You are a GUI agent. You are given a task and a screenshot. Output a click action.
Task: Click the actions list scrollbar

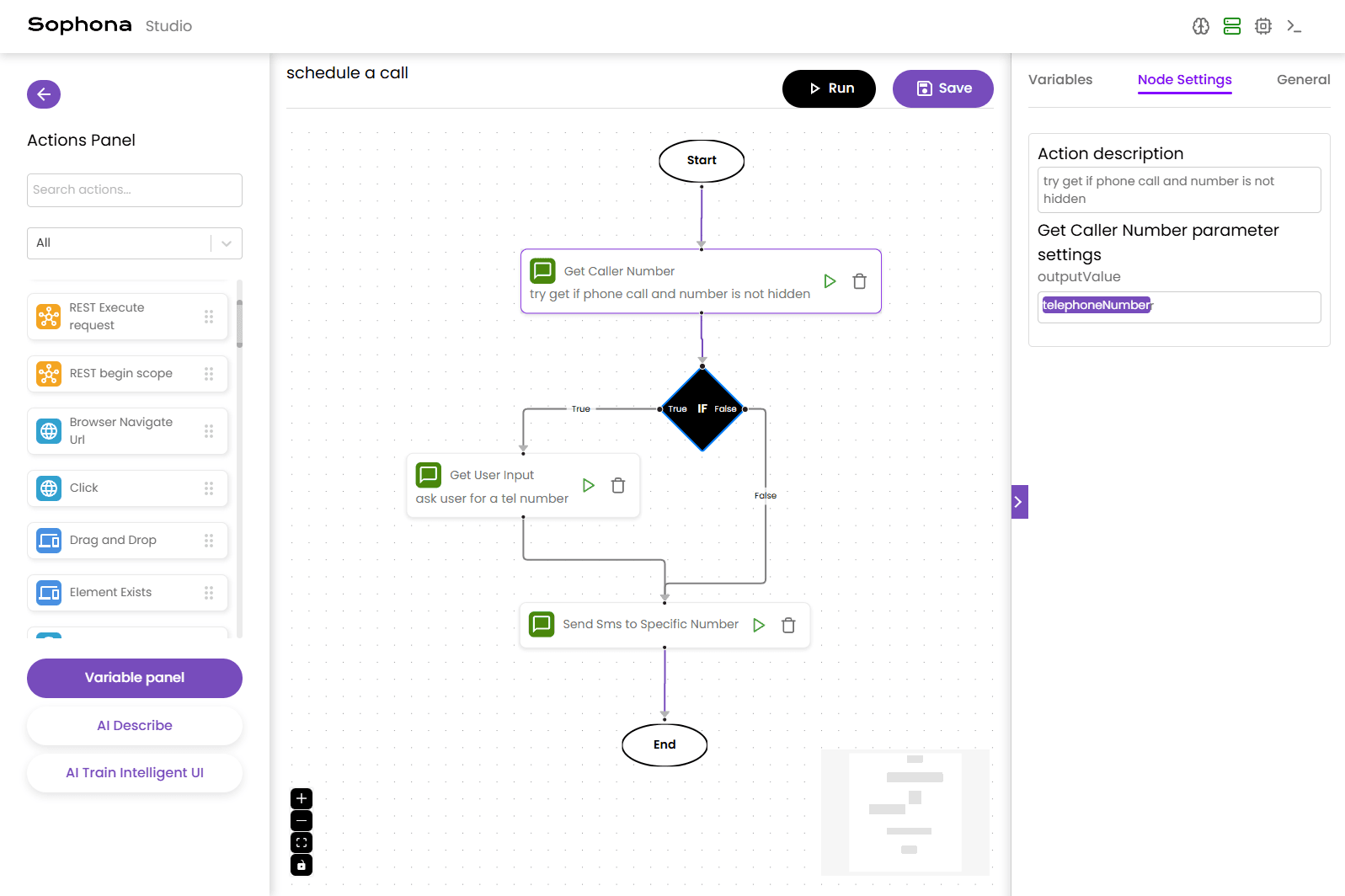(x=239, y=324)
